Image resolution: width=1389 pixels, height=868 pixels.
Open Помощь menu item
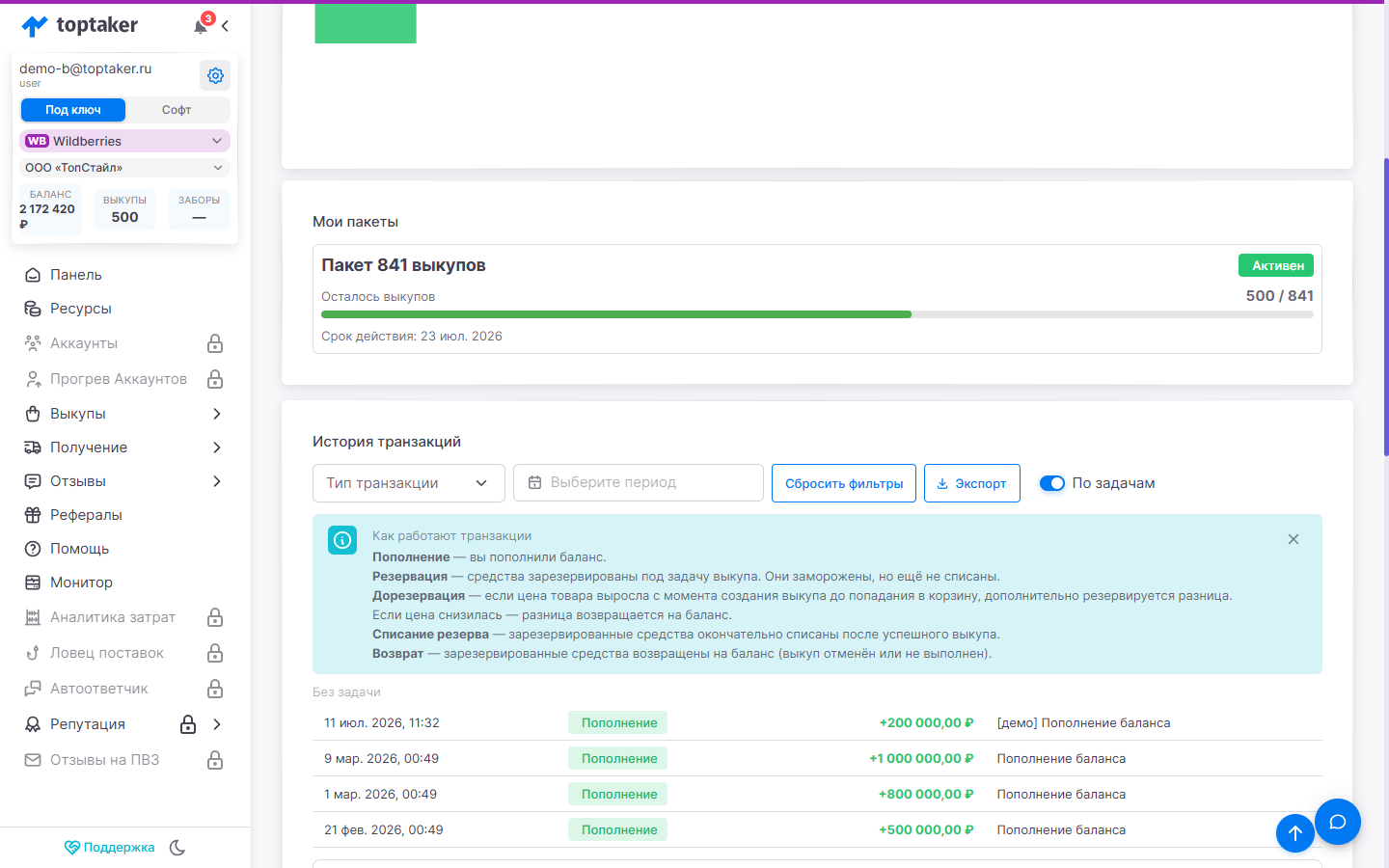click(79, 549)
